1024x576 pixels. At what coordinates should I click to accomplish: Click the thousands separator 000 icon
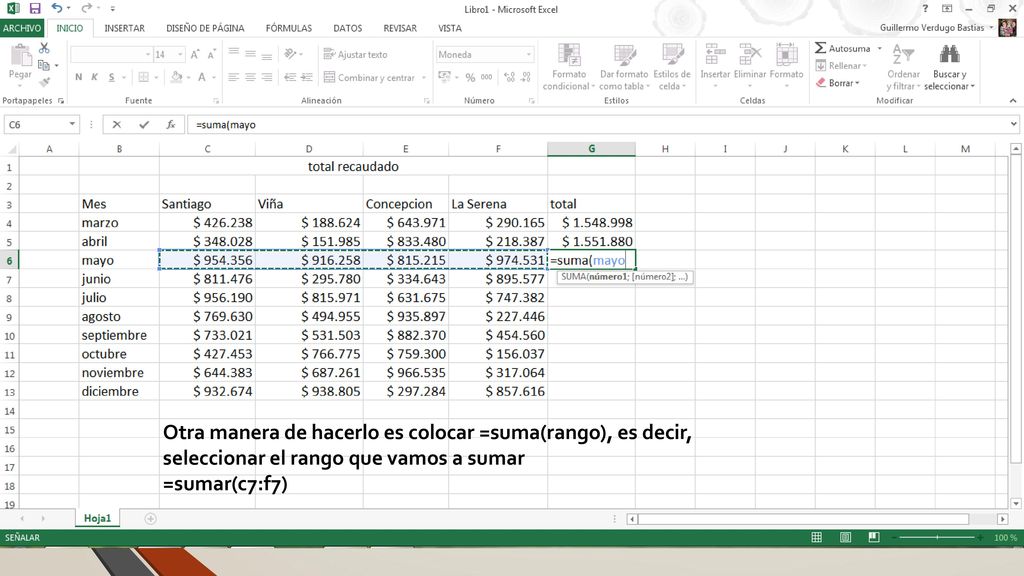point(487,77)
